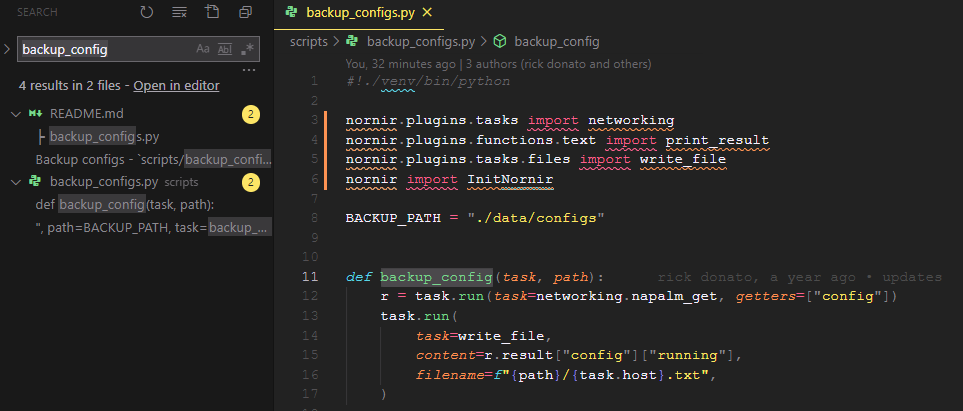
Task: Click line number 8 in gutter
Action: [314, 218]
